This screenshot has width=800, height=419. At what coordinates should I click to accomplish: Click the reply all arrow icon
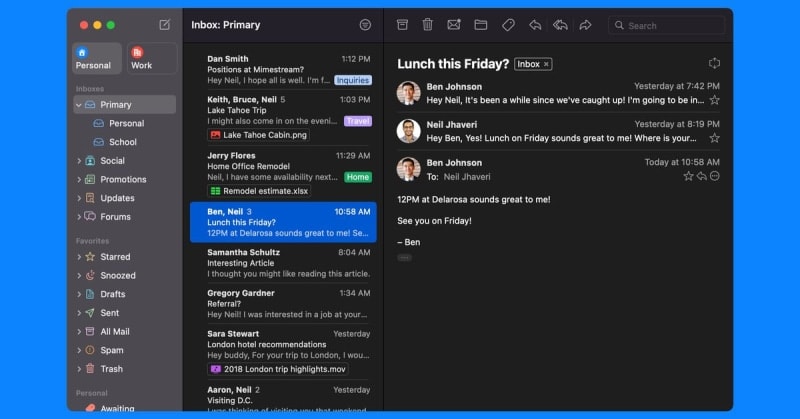(560, 25)
